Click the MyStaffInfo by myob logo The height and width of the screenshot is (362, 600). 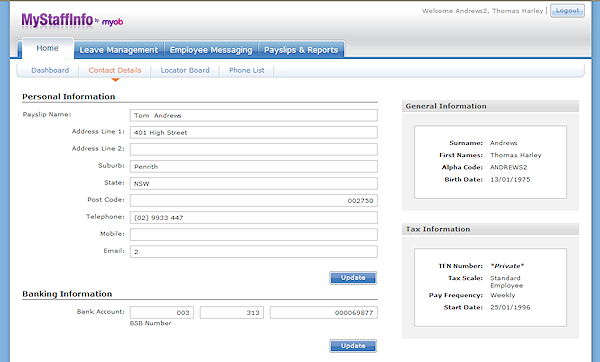coord(72,20)
